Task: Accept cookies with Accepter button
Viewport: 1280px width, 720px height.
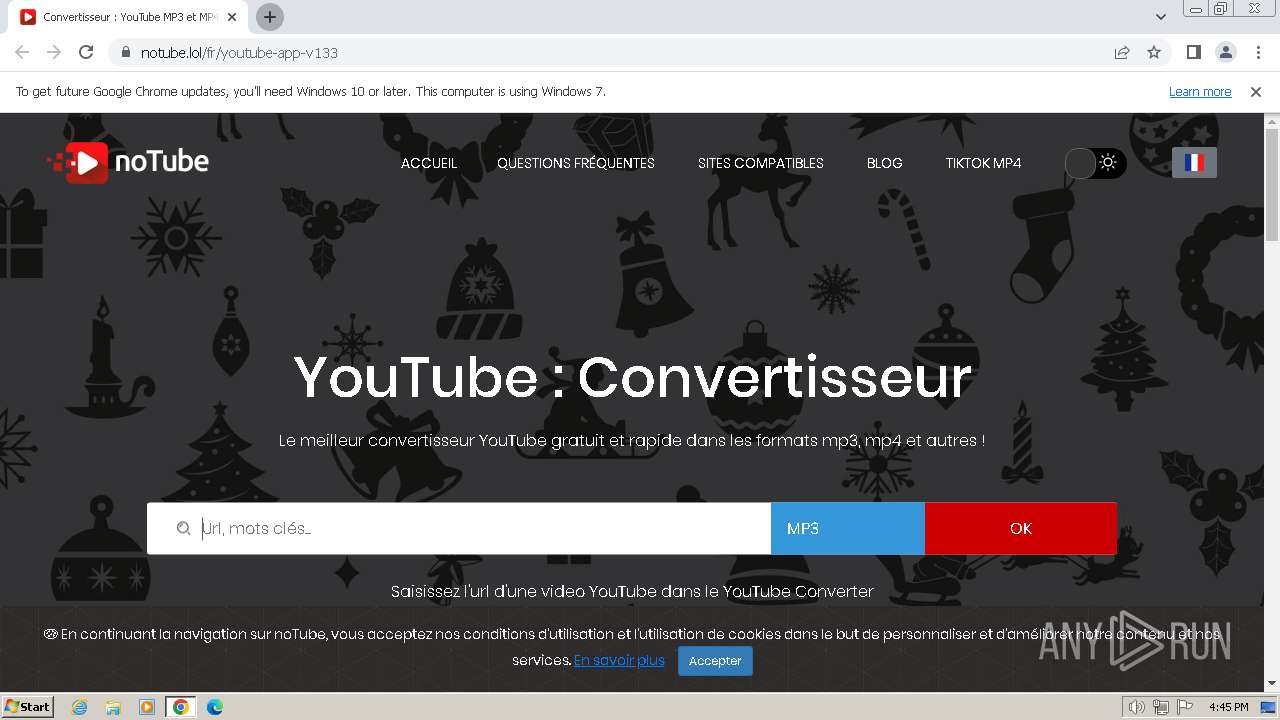Action: (715, 660)
